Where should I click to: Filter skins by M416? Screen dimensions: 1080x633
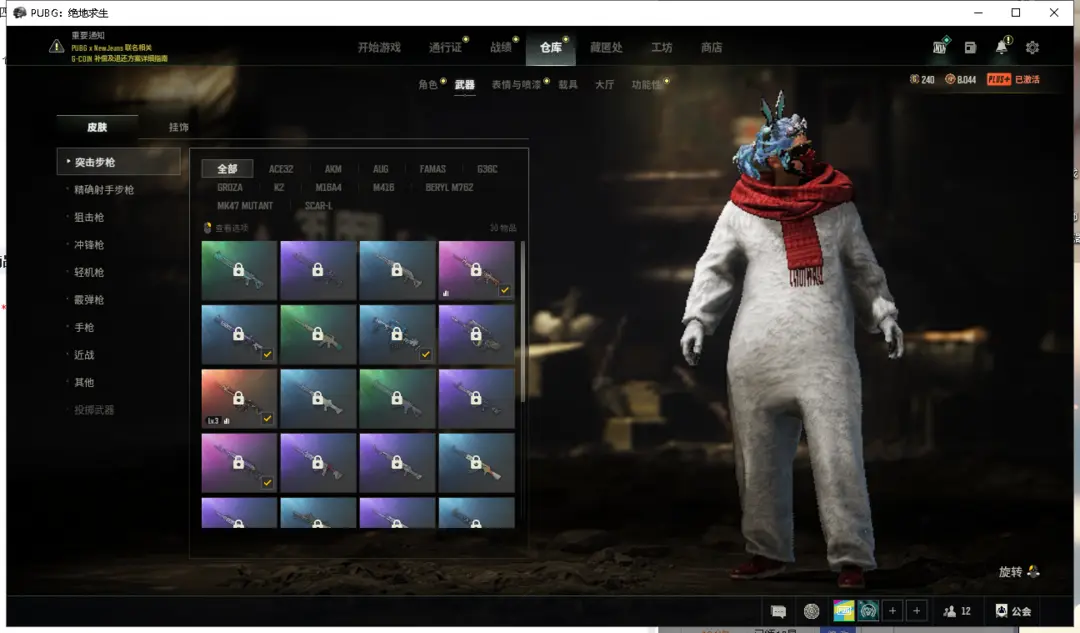click(x=384, y=187)
